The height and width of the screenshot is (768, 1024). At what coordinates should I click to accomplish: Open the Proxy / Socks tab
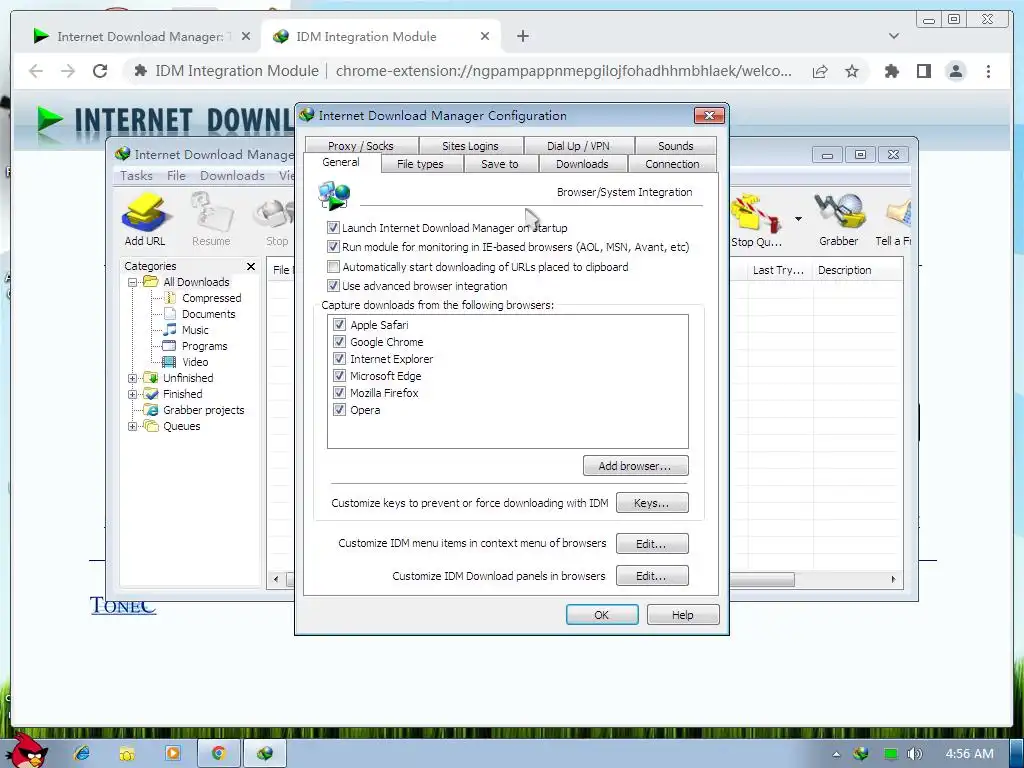360,146
